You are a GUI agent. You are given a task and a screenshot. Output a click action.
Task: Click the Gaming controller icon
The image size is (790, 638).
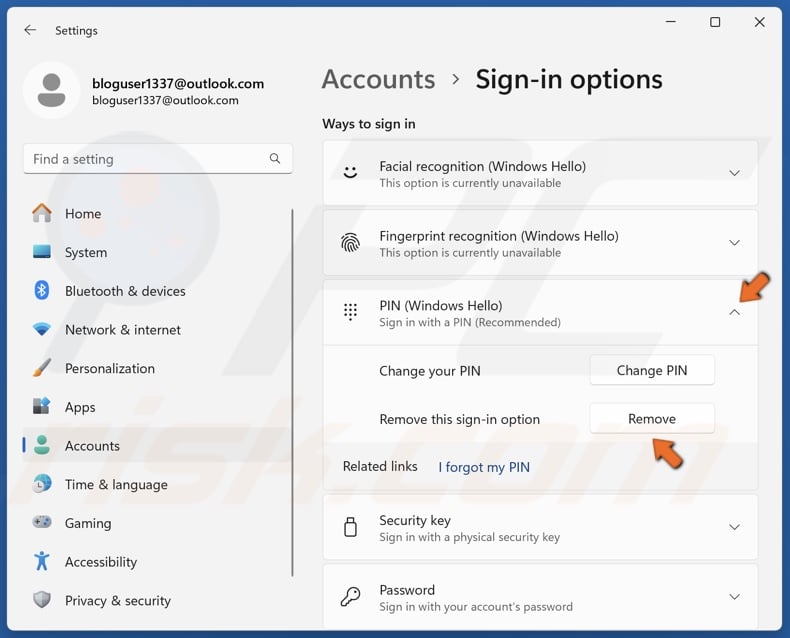42,522
